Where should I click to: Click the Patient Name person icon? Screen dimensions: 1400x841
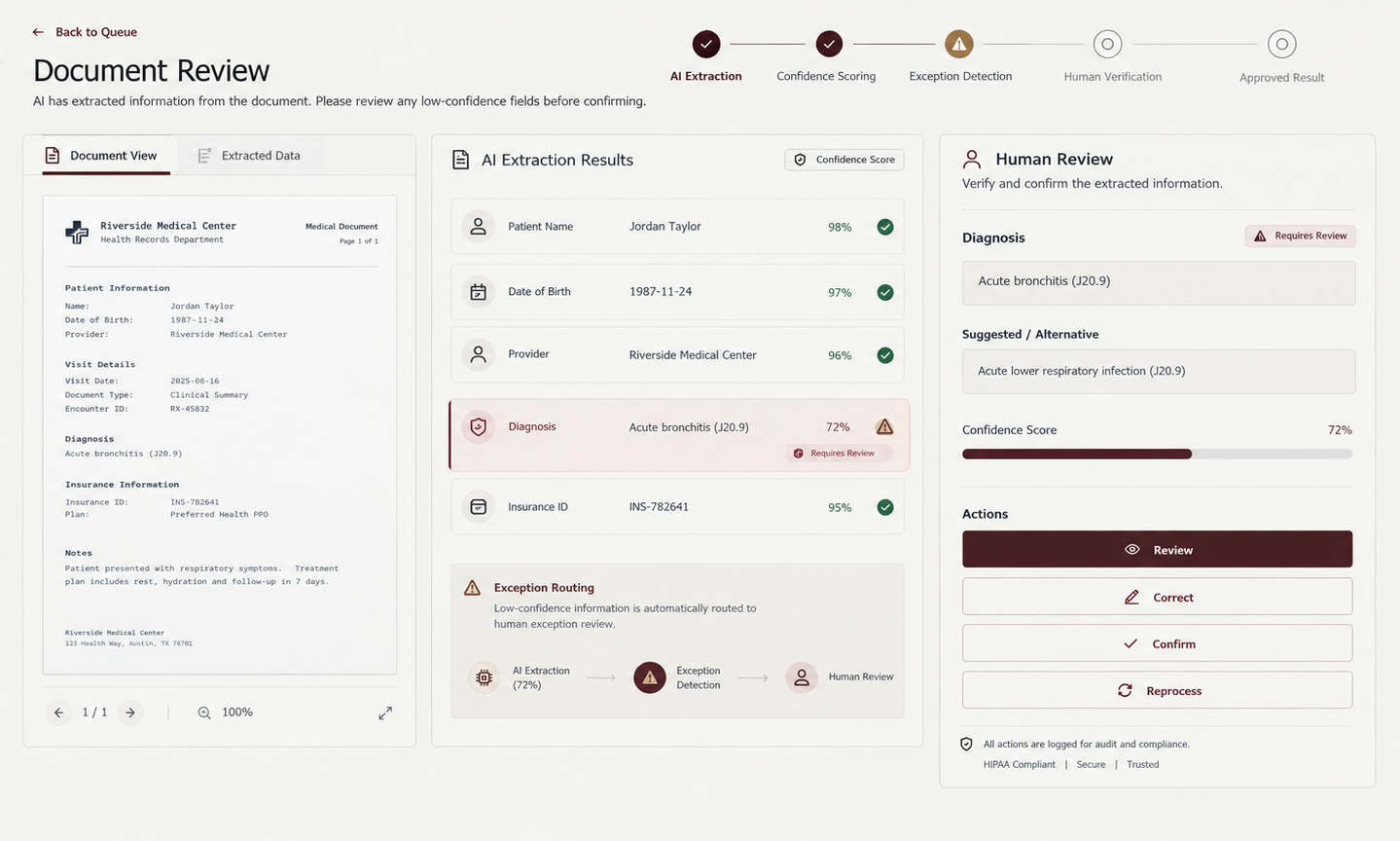tap(478, 227)
